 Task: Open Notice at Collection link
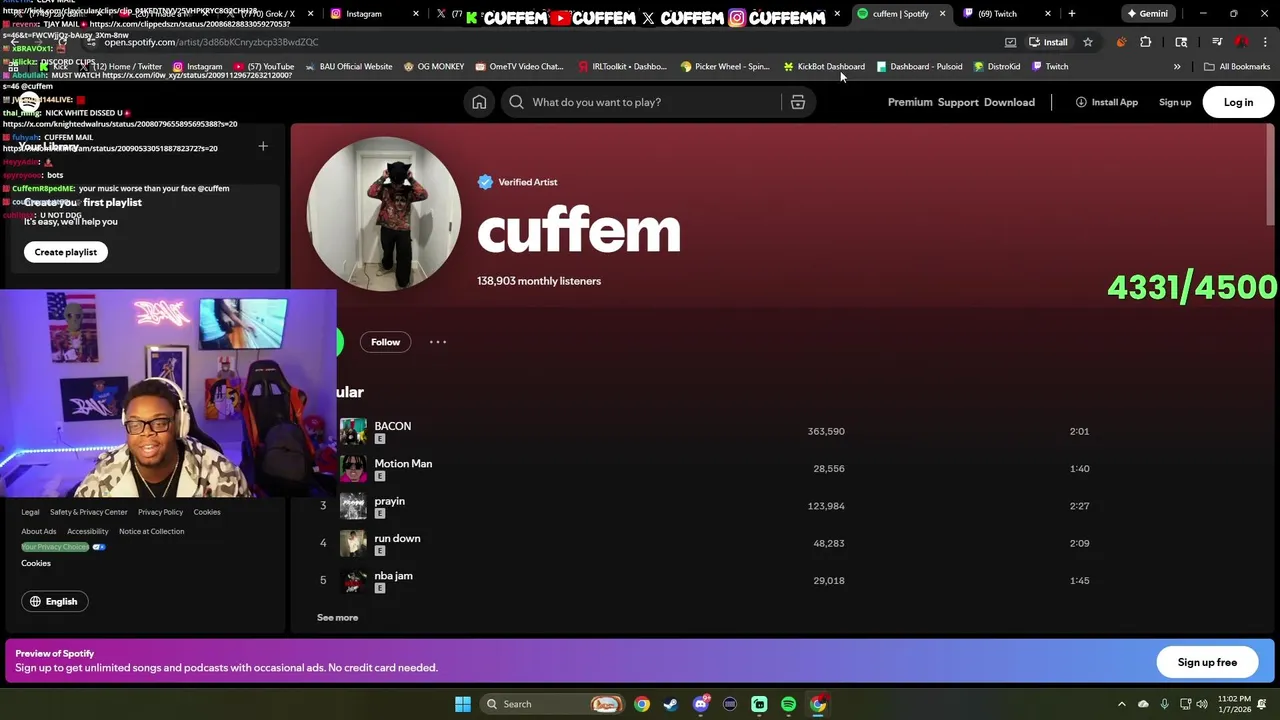(x=151, y=531)
